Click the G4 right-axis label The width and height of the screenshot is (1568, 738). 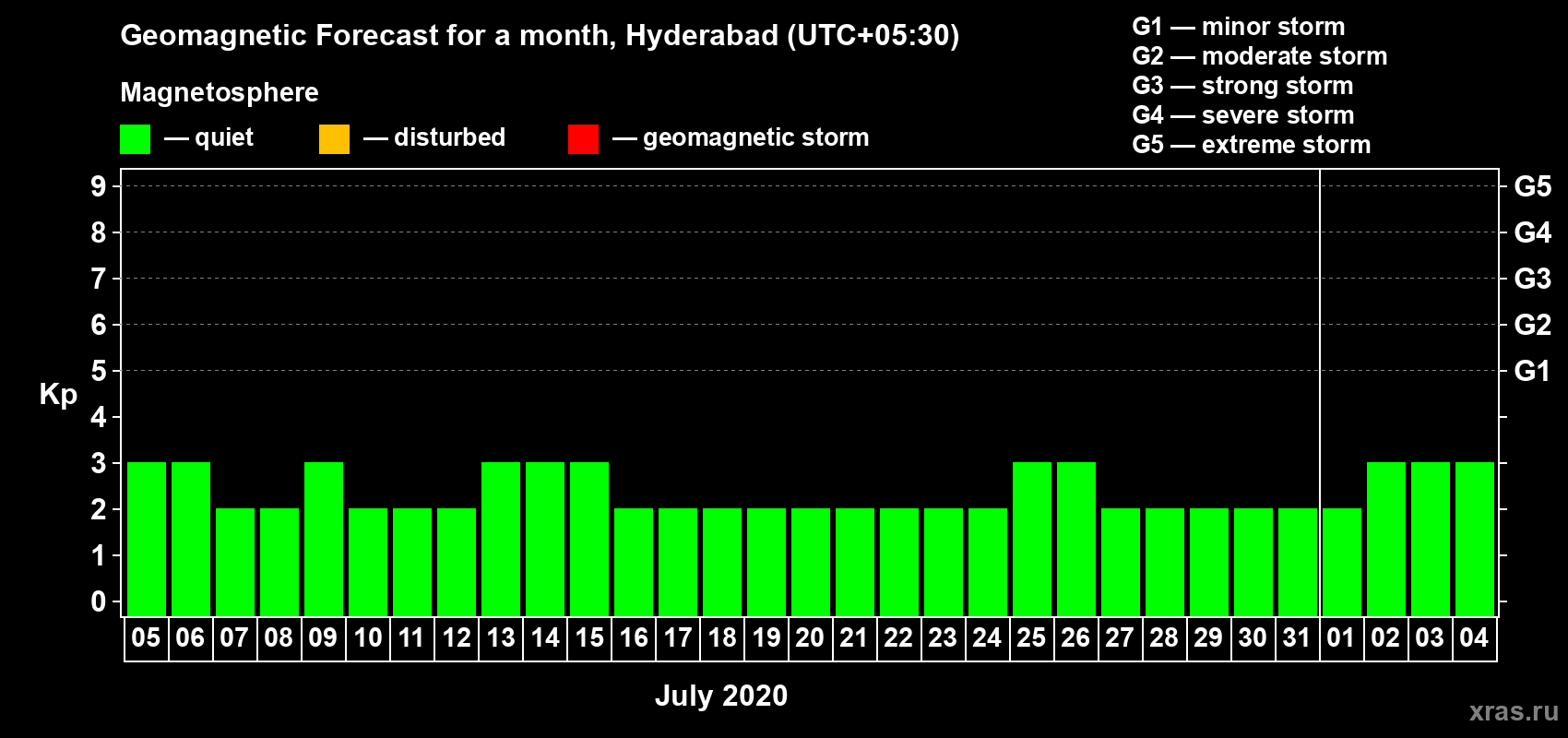click(x=1533, y=232)
